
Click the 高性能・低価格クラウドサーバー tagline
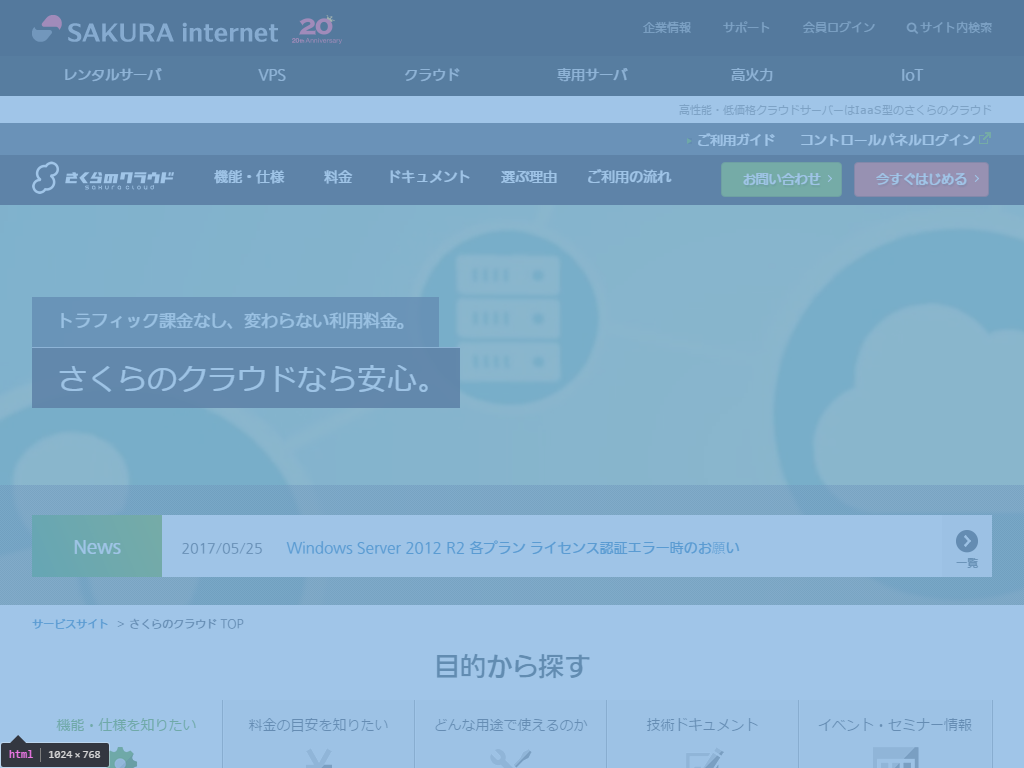[x=835, y=110]
